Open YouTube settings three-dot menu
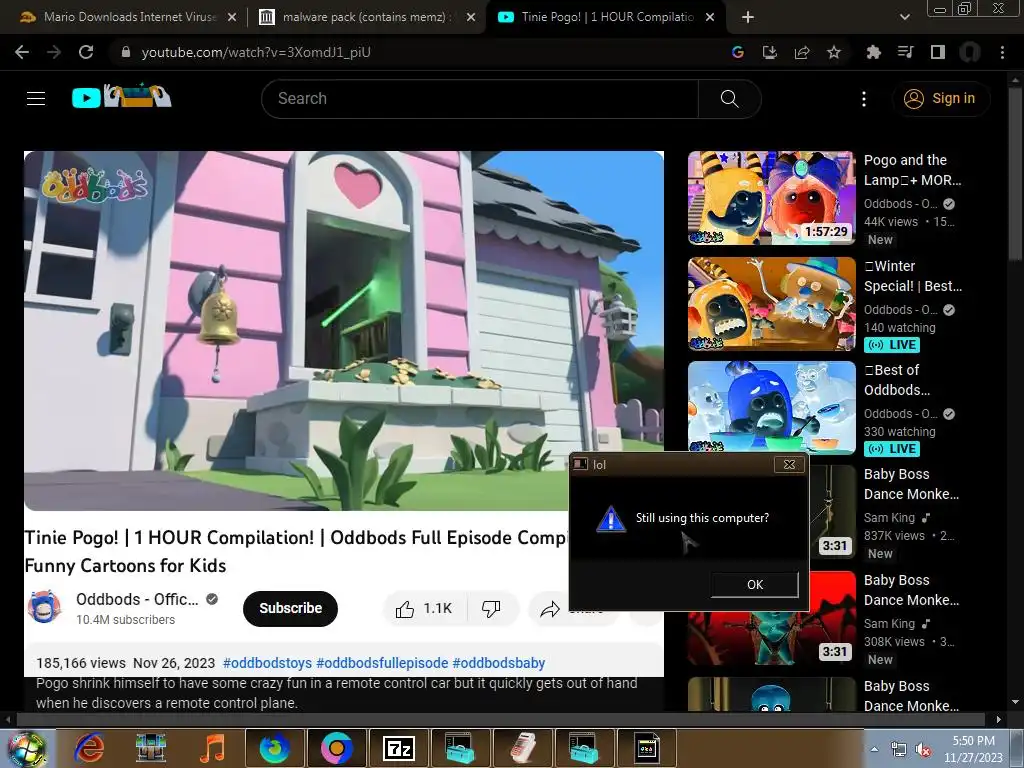 click(x=864, y=99)
